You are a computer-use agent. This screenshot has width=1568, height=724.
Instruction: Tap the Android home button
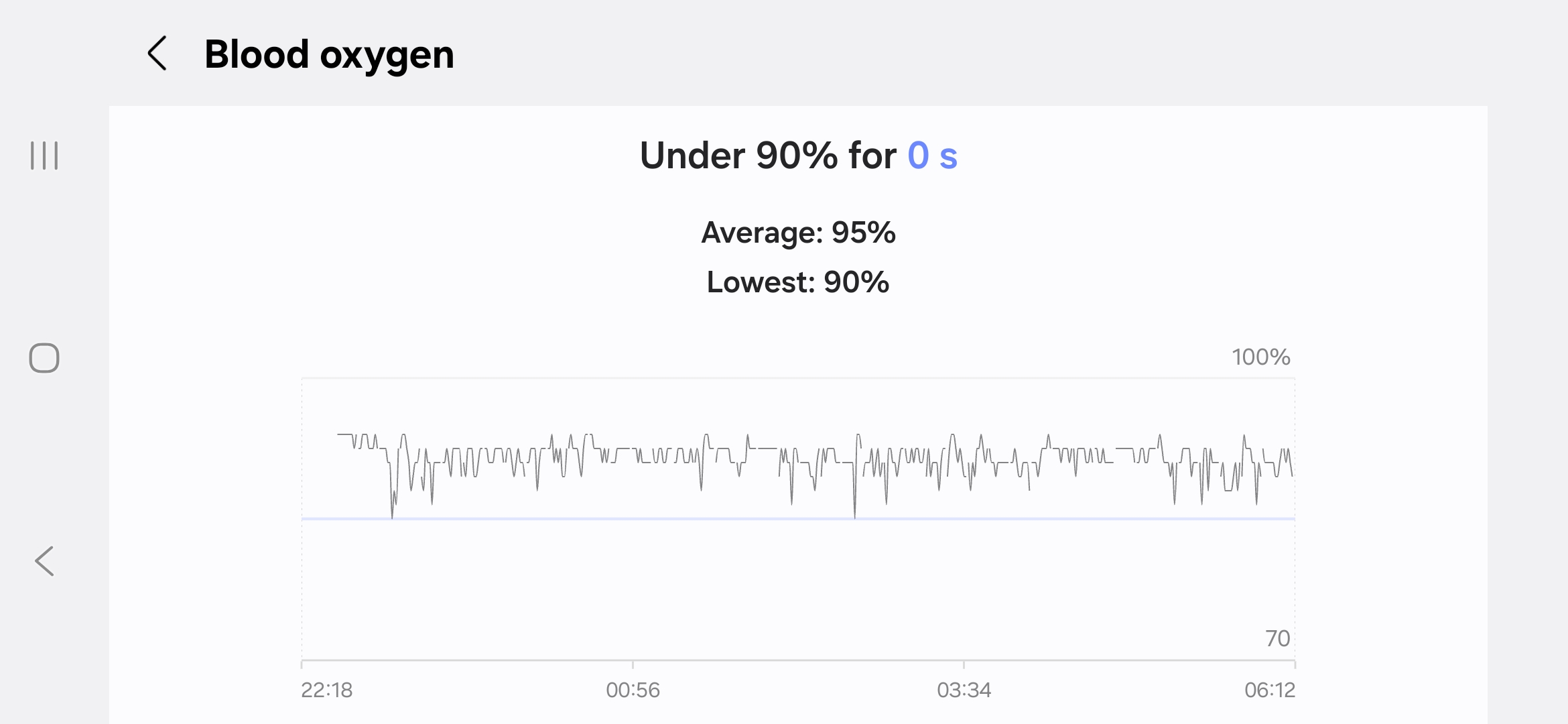(x=44, y=358)
